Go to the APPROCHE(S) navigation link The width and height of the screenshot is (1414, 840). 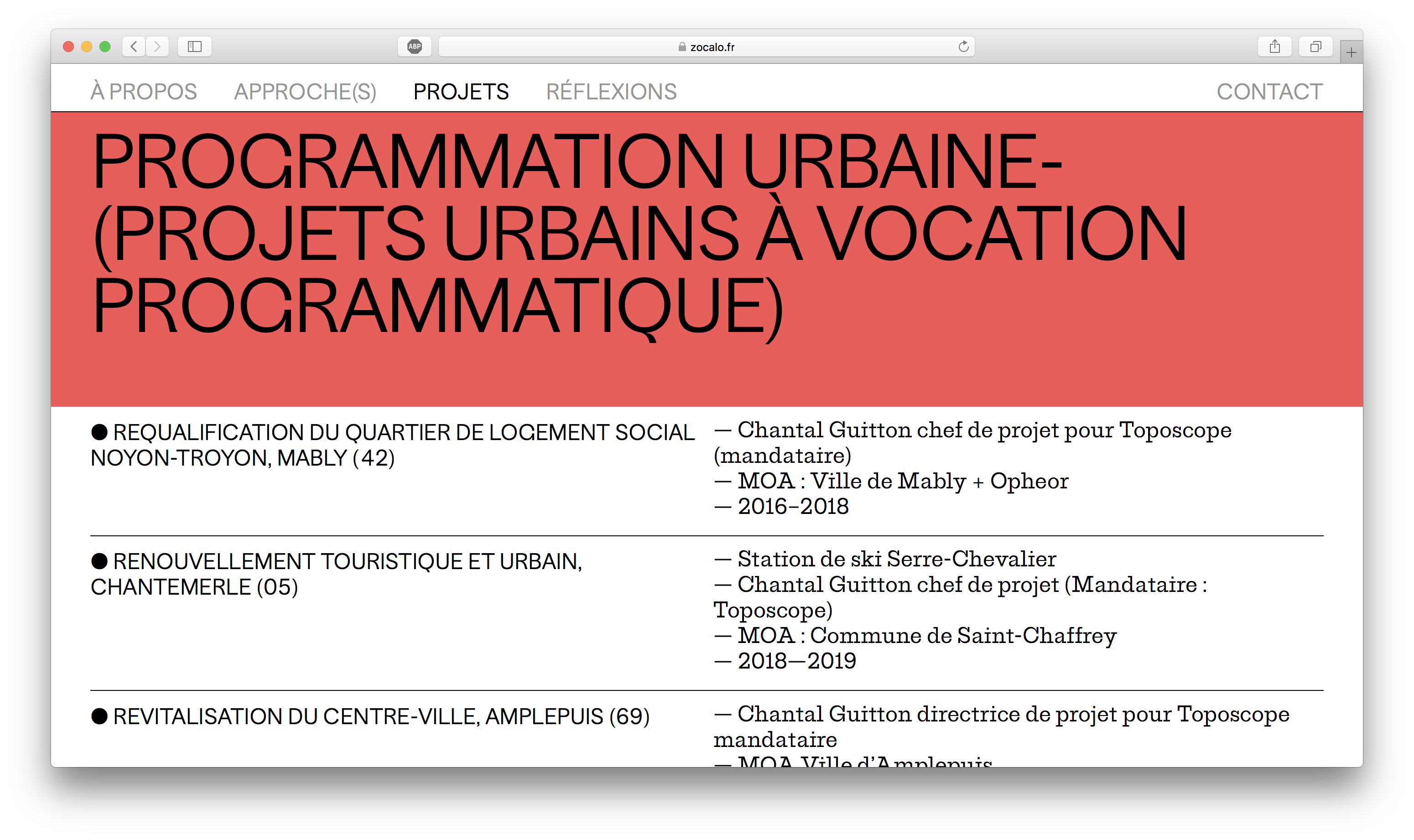pos(305,92)
